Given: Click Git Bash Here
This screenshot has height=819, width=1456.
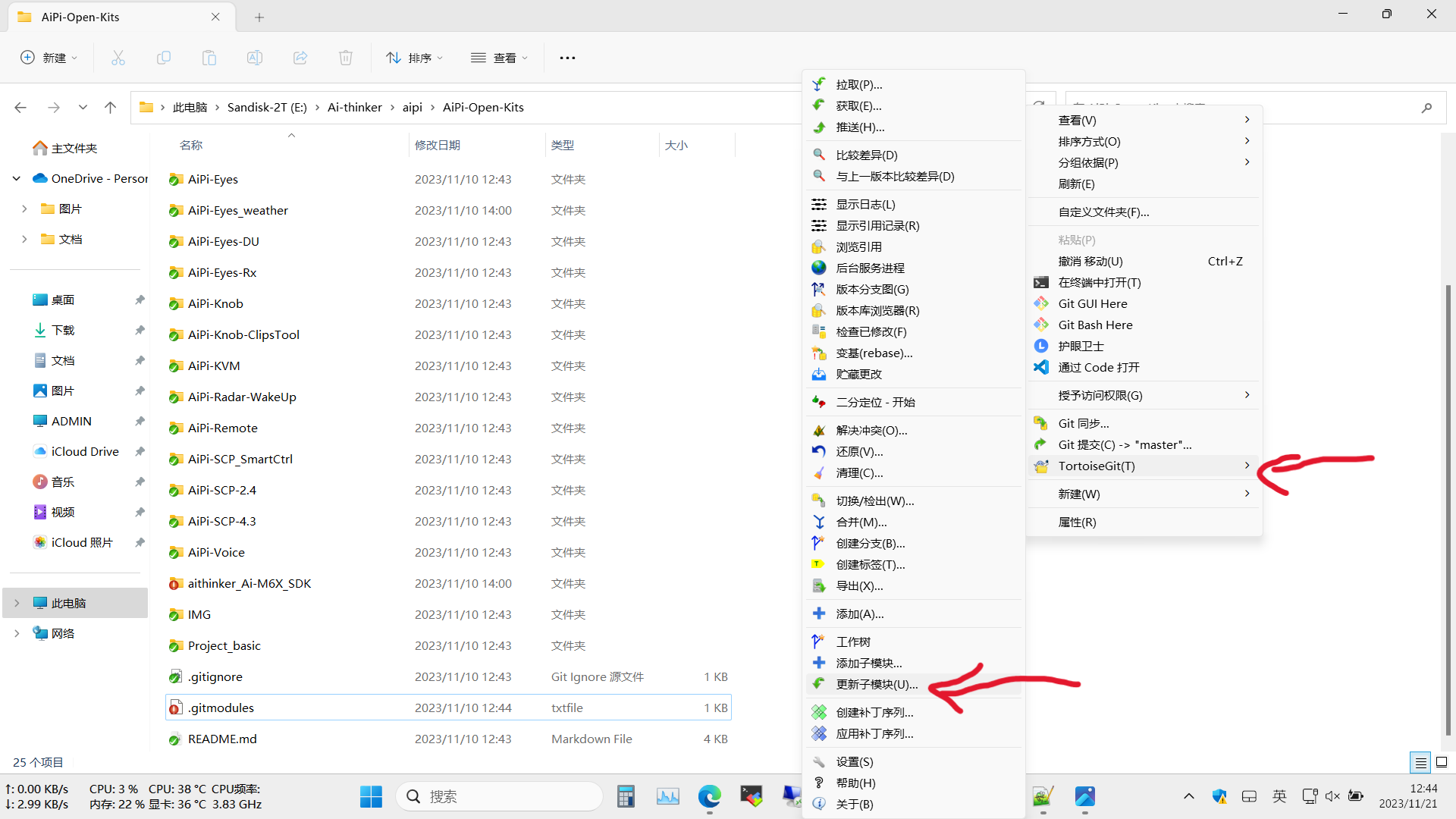Looking at the screenshot, I should pyautogui.click(x=1144, y=325).
